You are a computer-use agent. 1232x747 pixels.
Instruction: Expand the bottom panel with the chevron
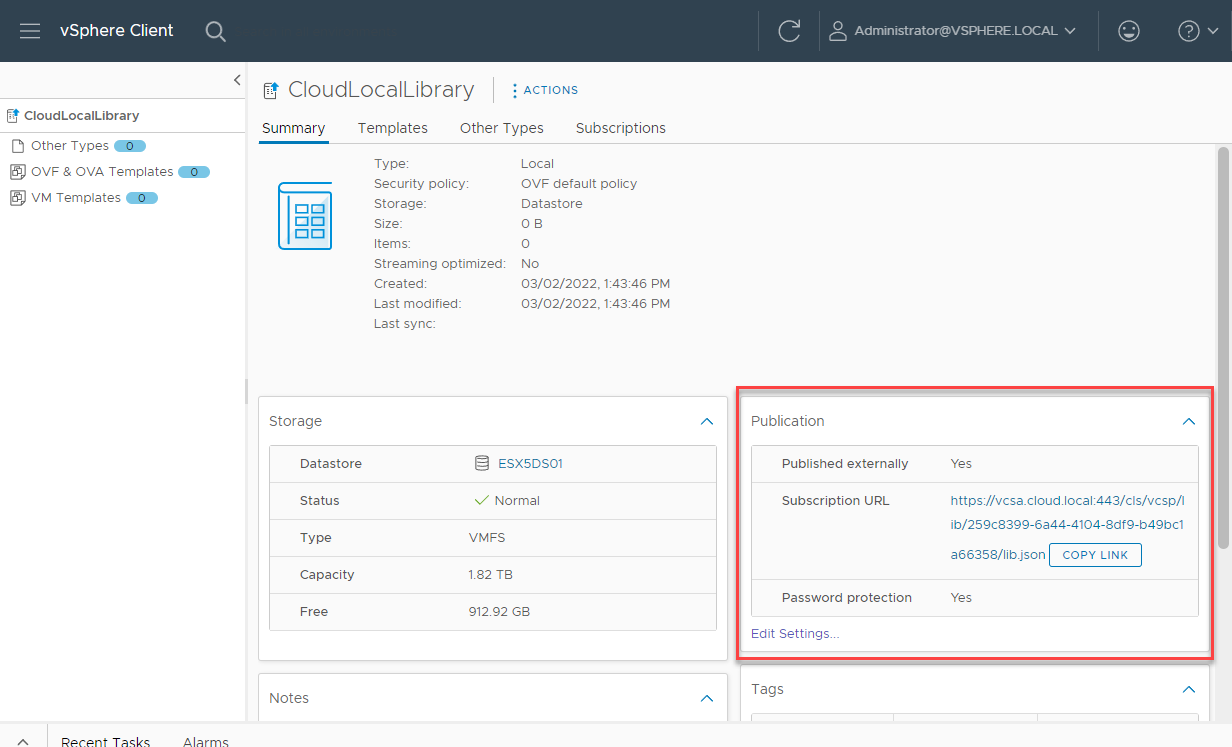[x=23, y=742]
